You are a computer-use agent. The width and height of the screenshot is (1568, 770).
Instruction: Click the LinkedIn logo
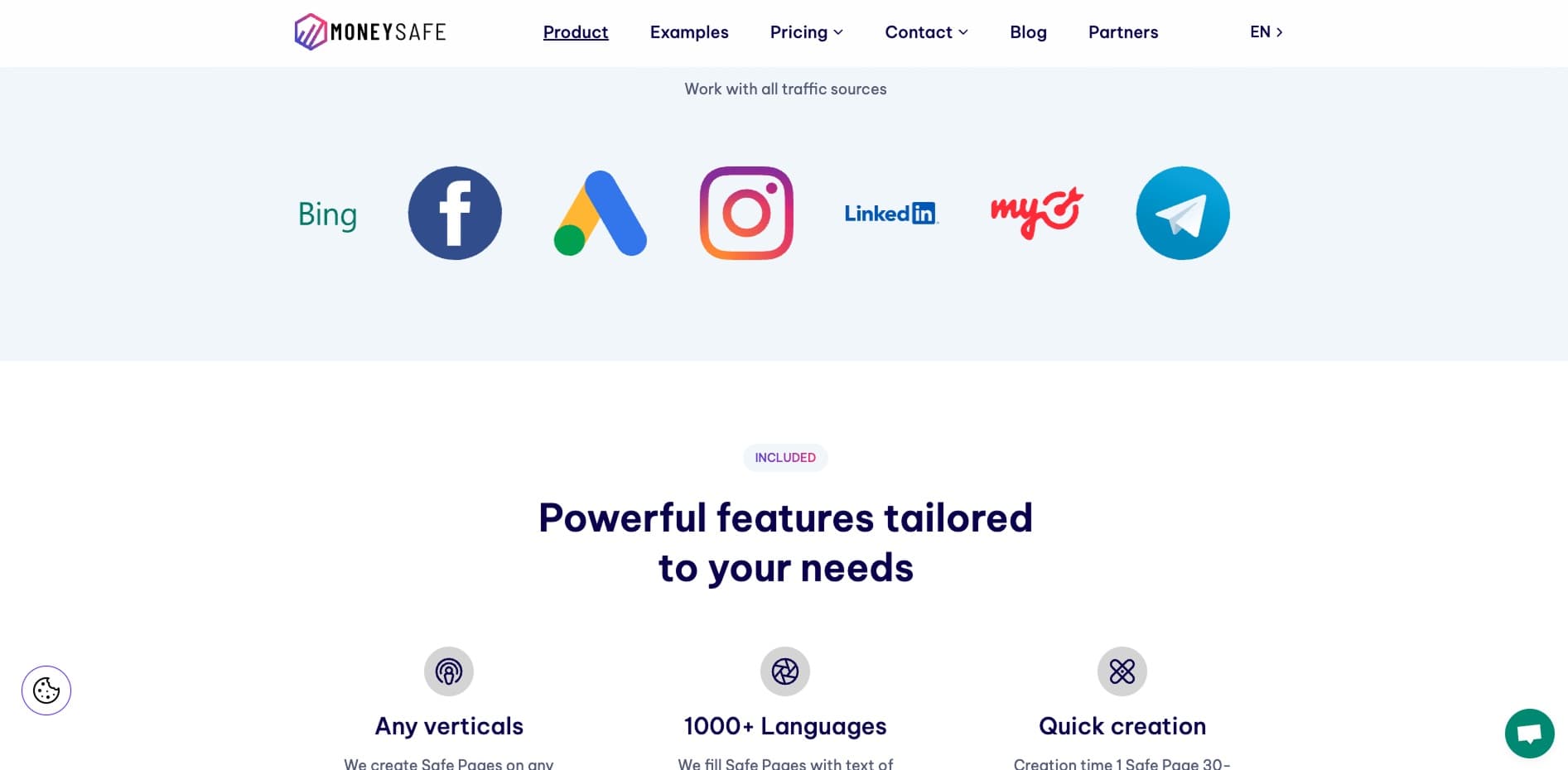click(x=891, y=214)
